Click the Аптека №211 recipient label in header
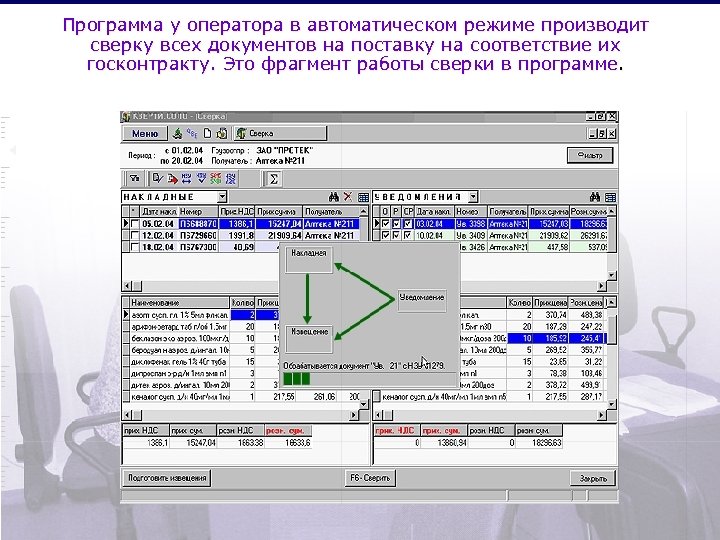This screenshot has height=540, width=720. tap(280, 161)
